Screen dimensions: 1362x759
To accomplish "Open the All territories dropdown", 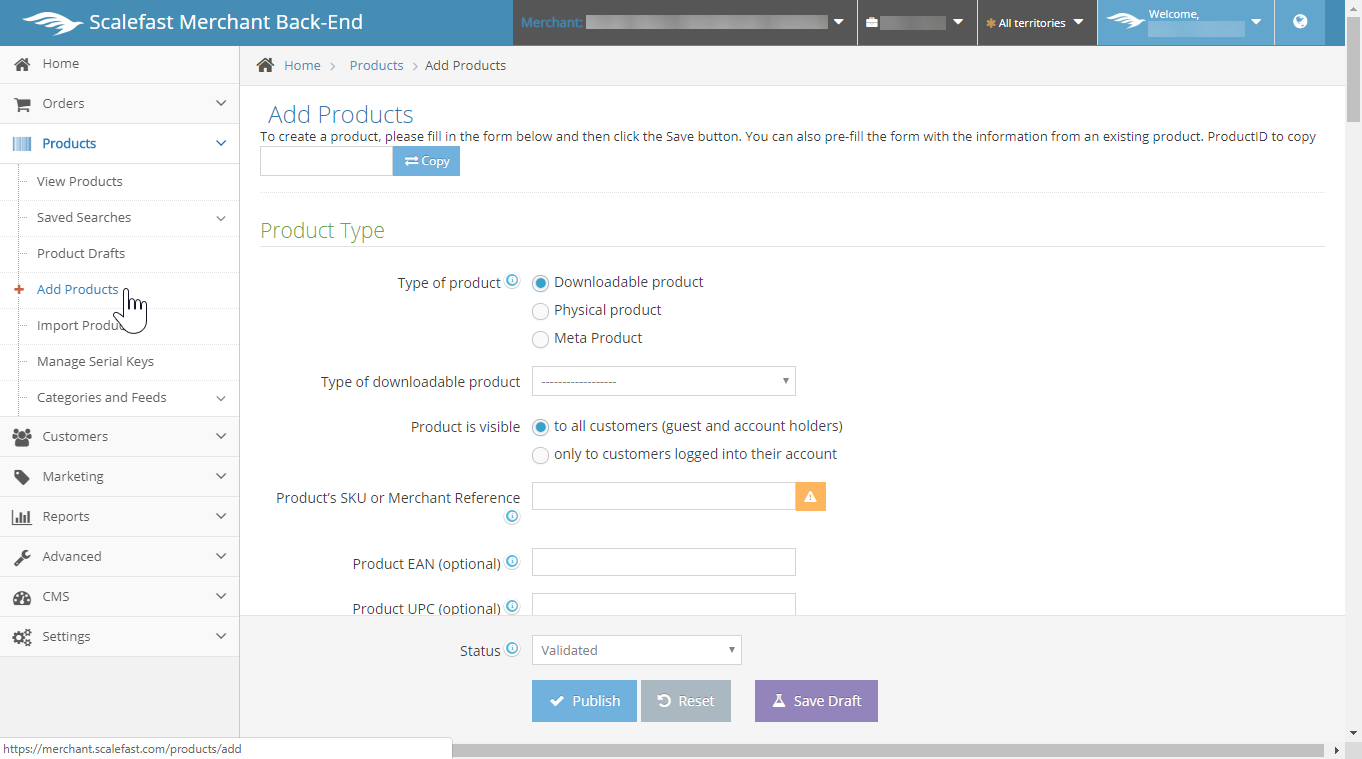I will coord(1036,23).
